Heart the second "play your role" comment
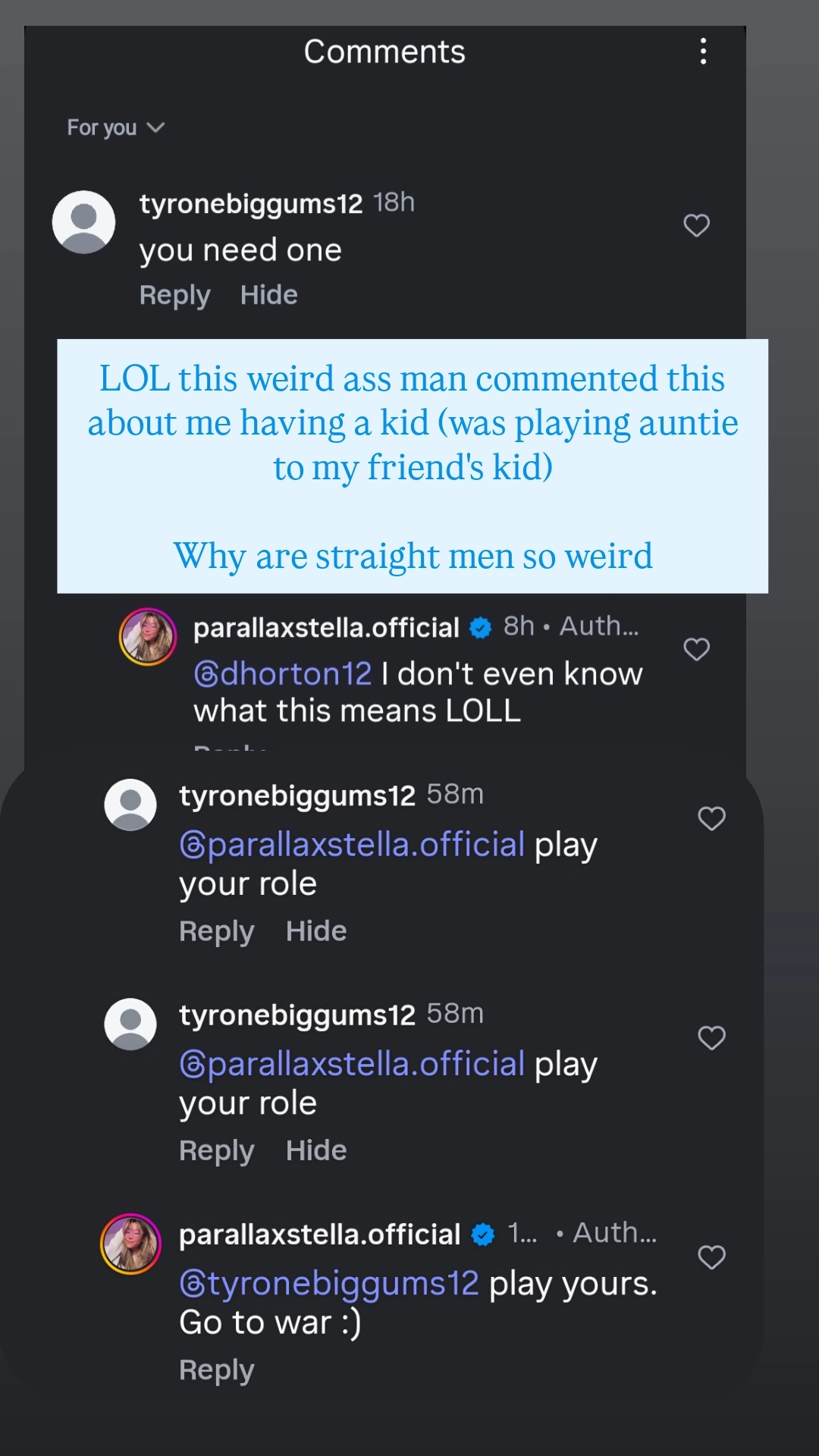The height and width of the screenshot is (1456, 819). click(711, 1037)
